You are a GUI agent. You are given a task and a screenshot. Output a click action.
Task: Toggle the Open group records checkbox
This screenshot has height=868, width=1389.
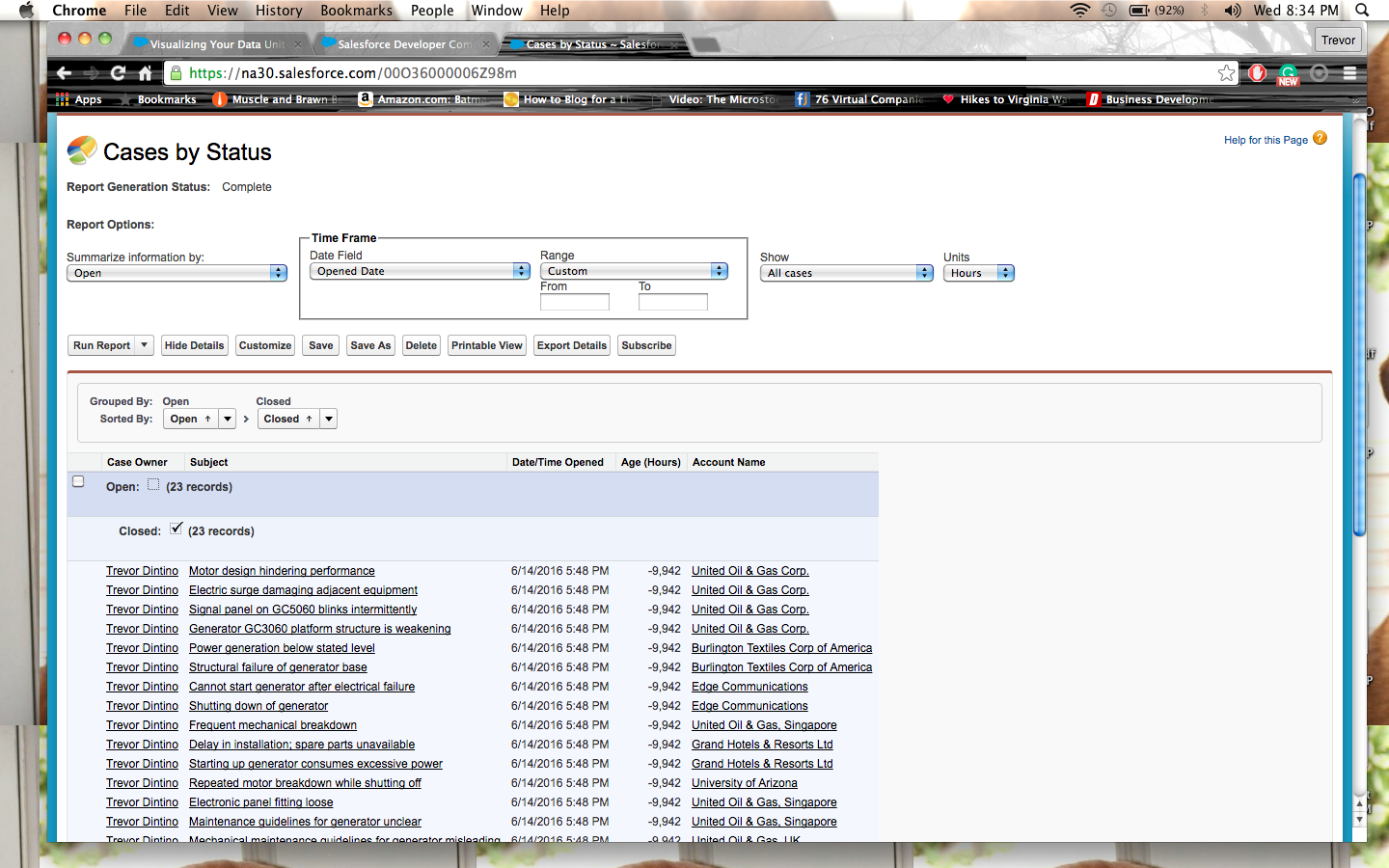tap(153, 484)
